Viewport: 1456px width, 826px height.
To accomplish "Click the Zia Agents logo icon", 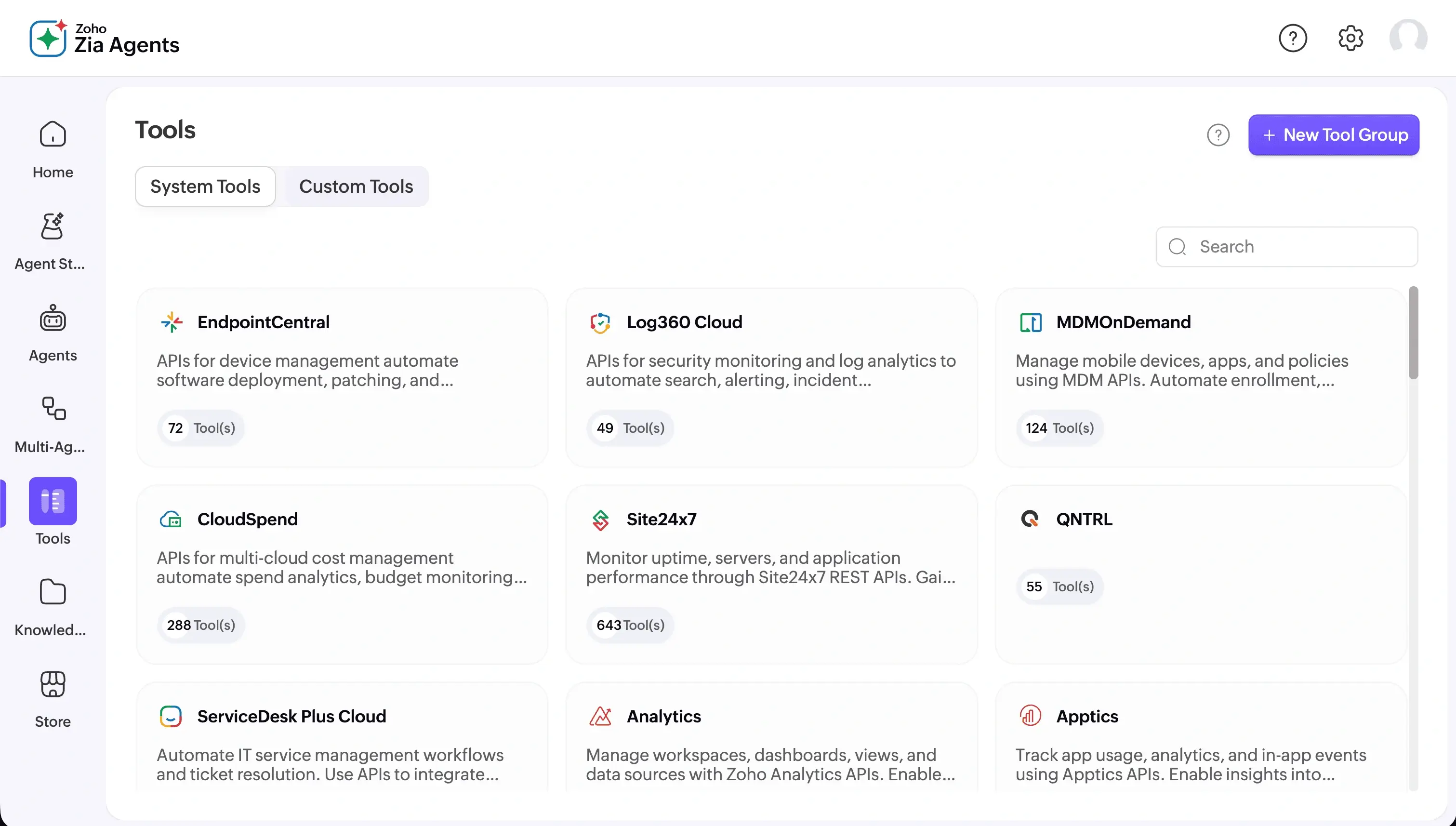I will point(48,38).
